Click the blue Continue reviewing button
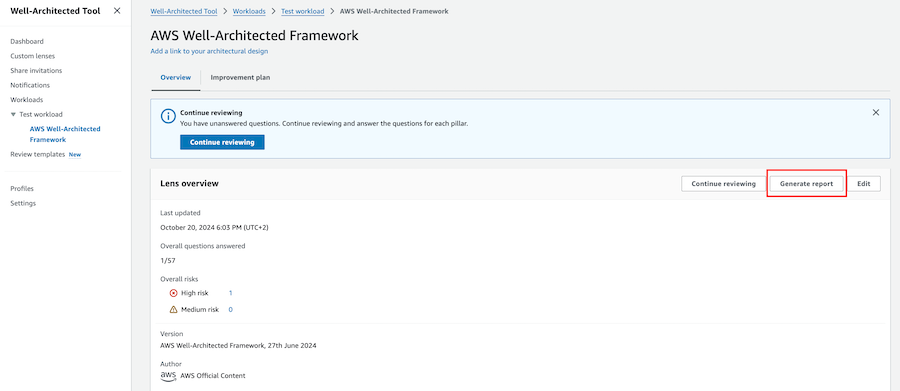900x391 pixels. [222, 142]
